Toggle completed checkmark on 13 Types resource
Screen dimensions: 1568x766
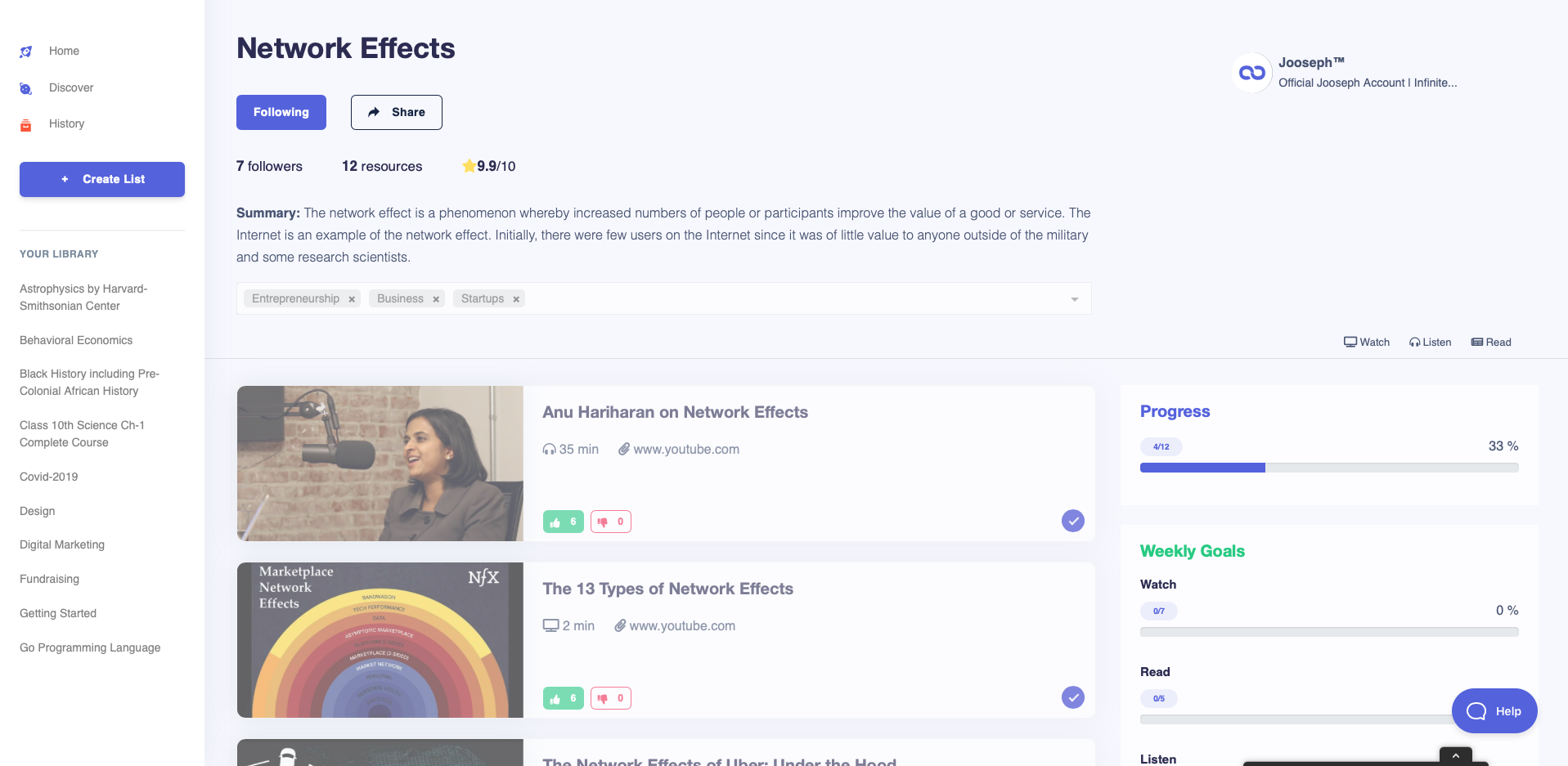(1072, 697)
